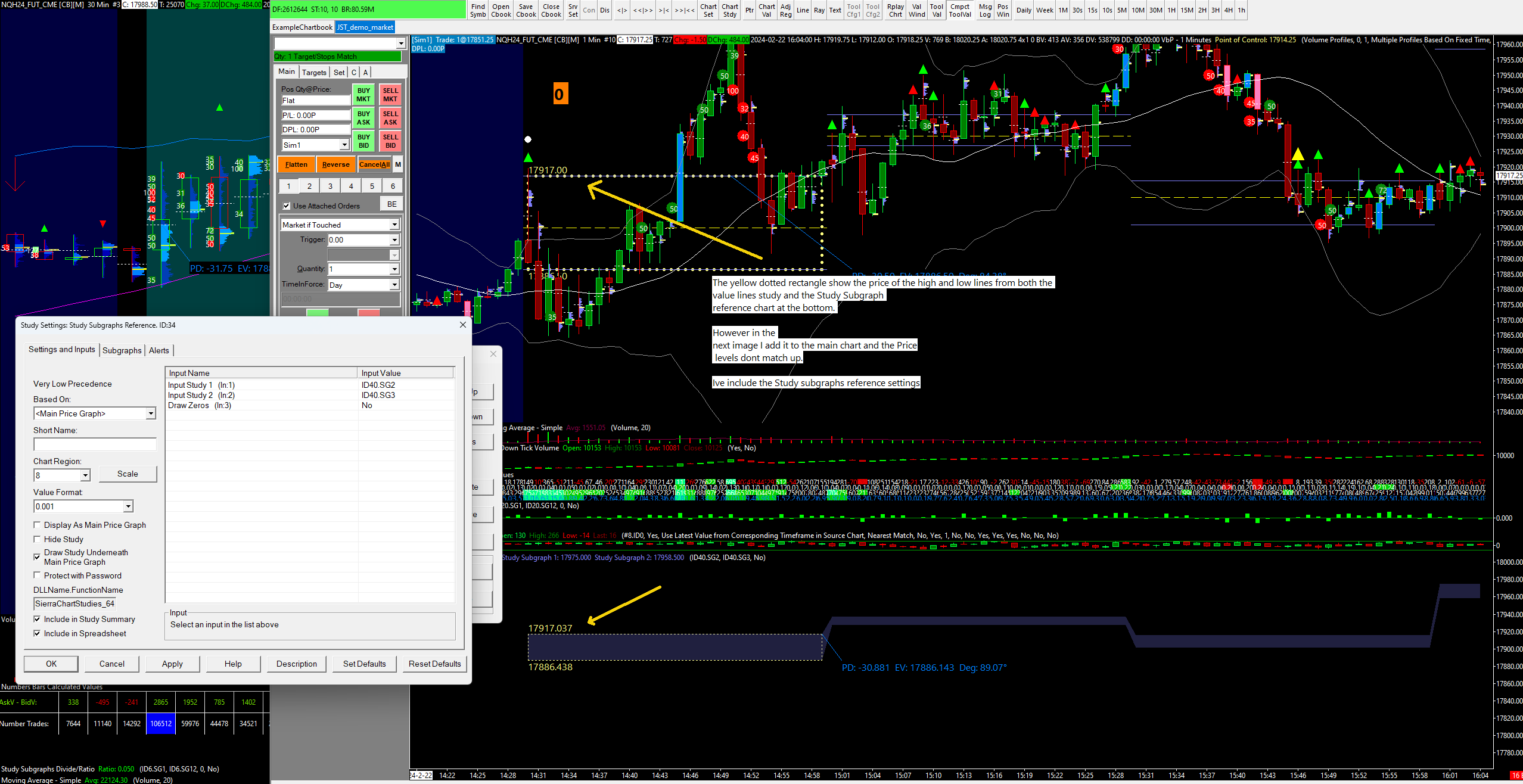This screenshot has height=784, width=1523.
Task: Open the Value Format dropdown
Action: point(128,506)
